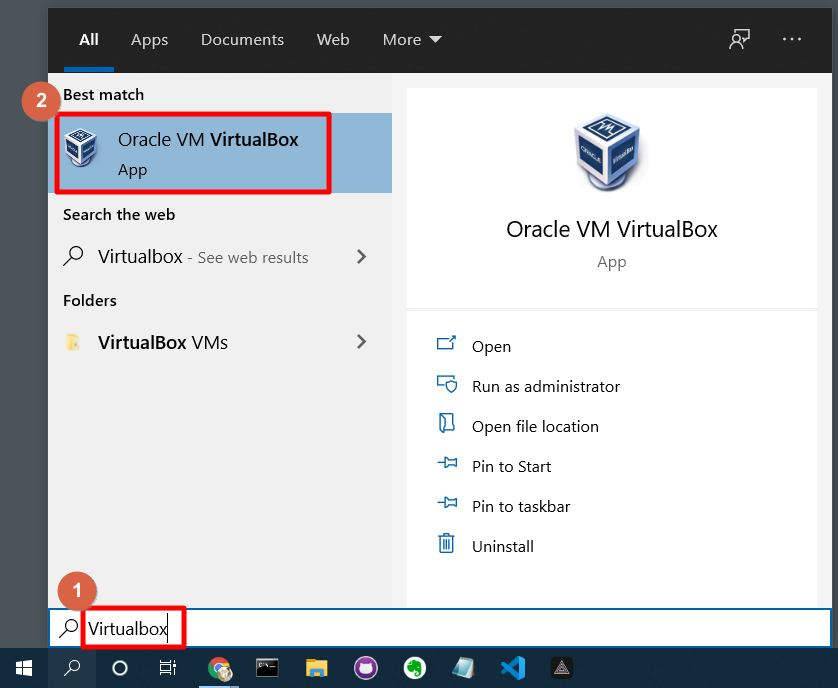Screen dimensions: 838x688
Task: Open the dark triangle app on taskbar
Action: pos(562,668)
